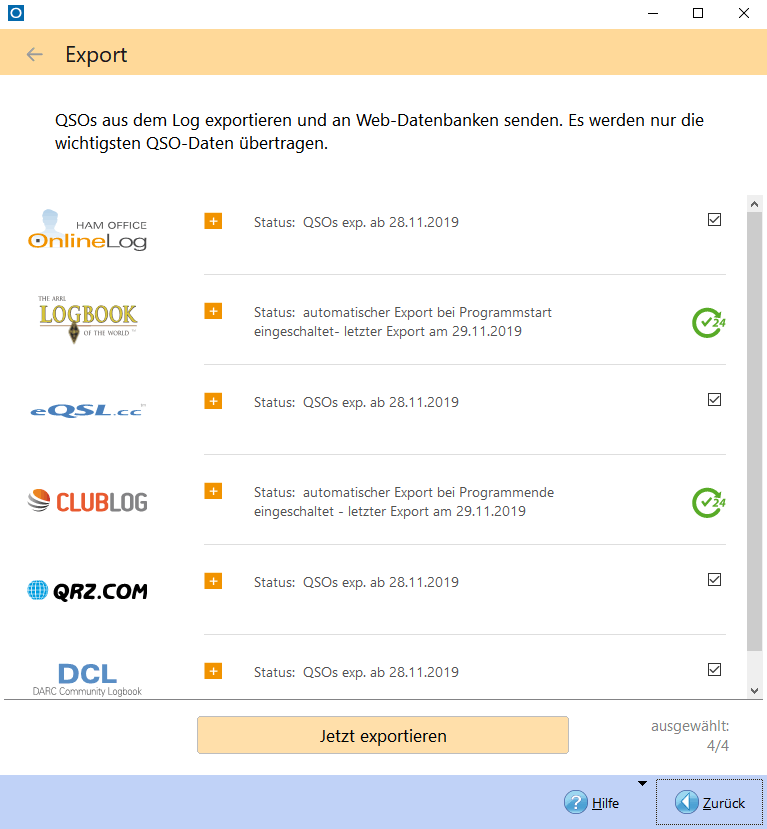Select the ARRL Logbook of the World logo
This screenshot has width=767, height=829.
point(87,319)
